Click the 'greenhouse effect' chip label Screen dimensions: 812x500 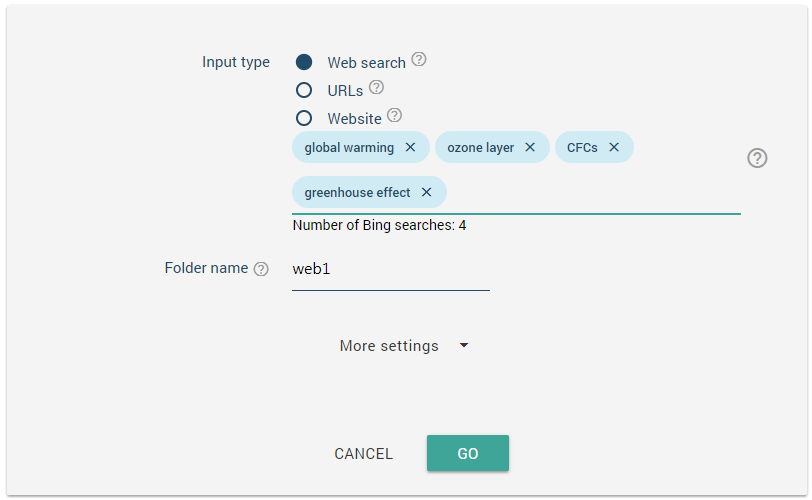(357, 192)
